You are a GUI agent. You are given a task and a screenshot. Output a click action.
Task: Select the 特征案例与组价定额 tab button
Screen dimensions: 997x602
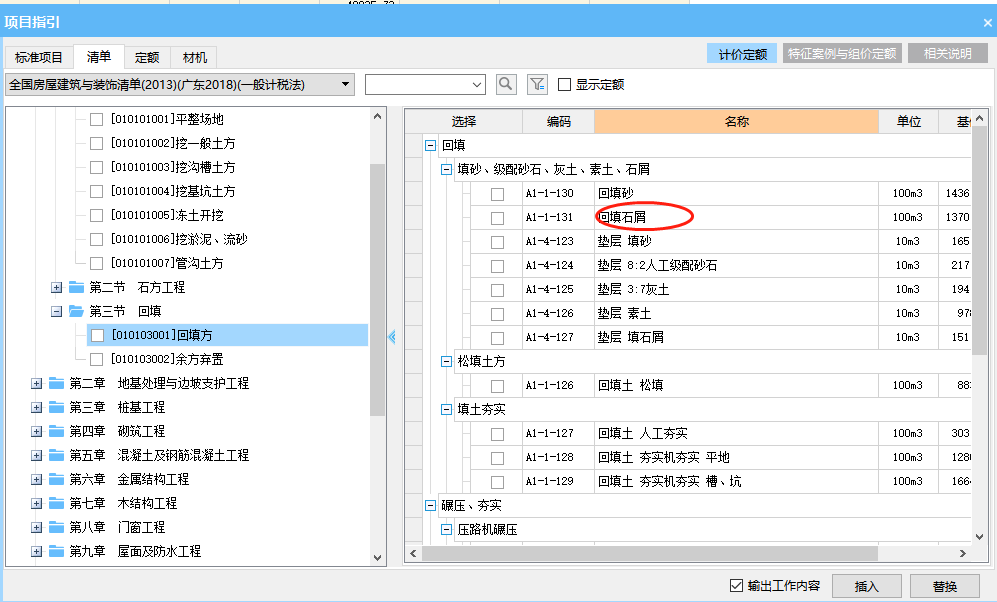(842, 54)
